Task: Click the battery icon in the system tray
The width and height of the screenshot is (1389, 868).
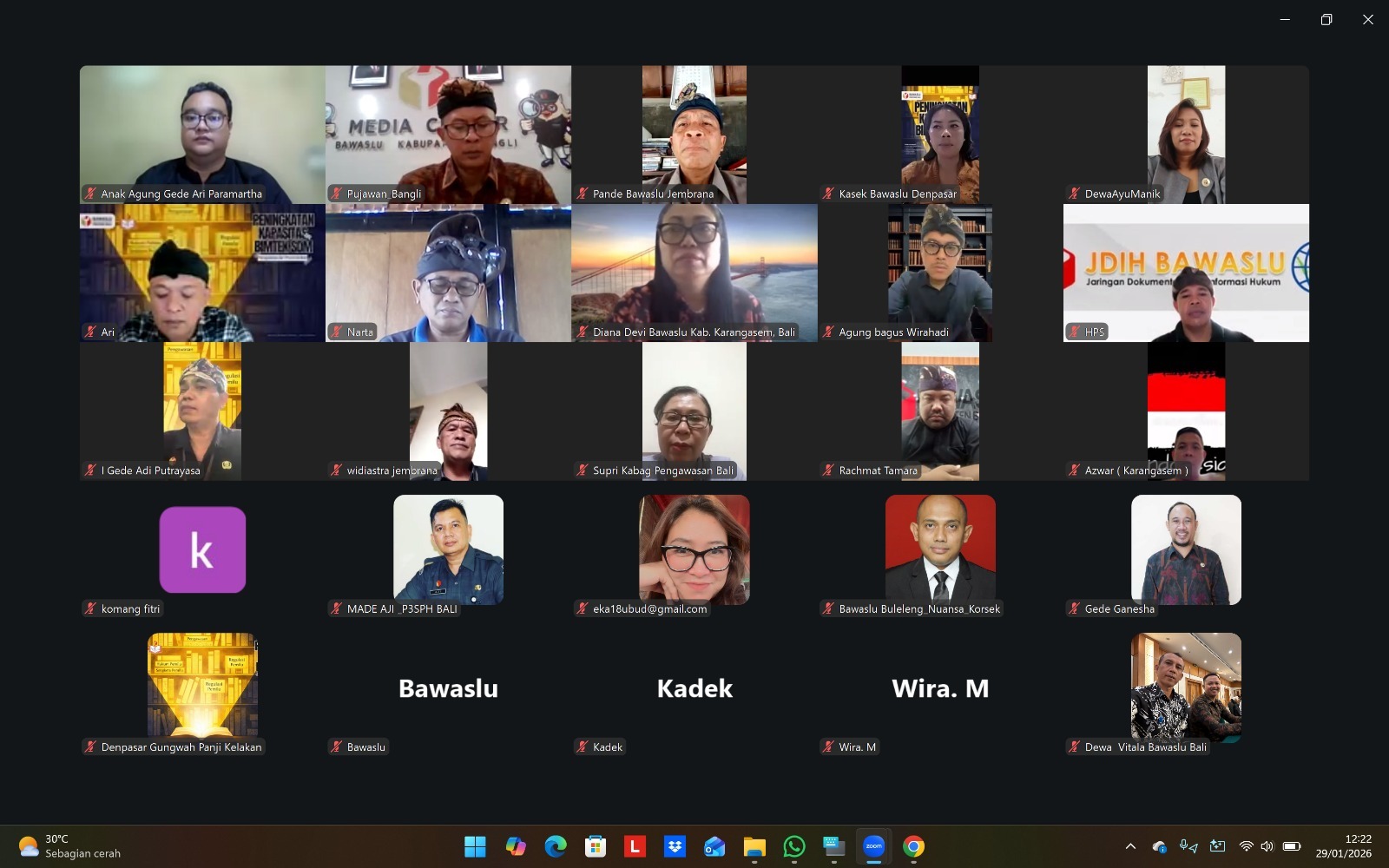Action: pyautogui.click(x=1292, y=846)
